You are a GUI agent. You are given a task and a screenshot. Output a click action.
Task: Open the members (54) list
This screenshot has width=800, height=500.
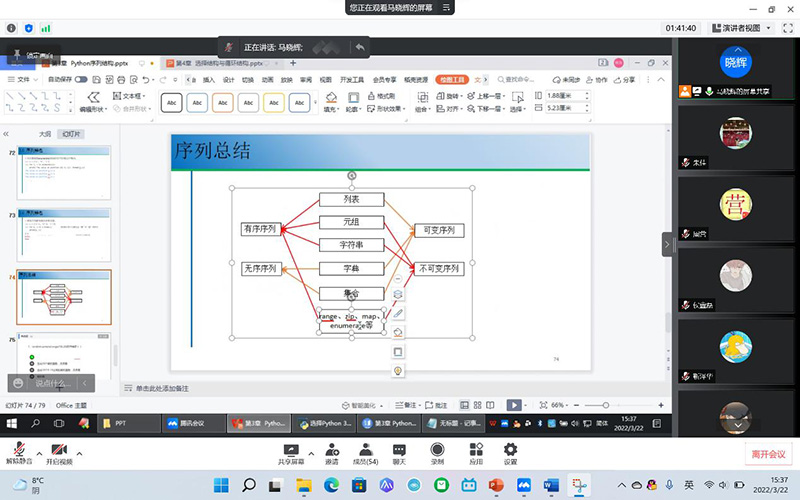pos(365,454)
